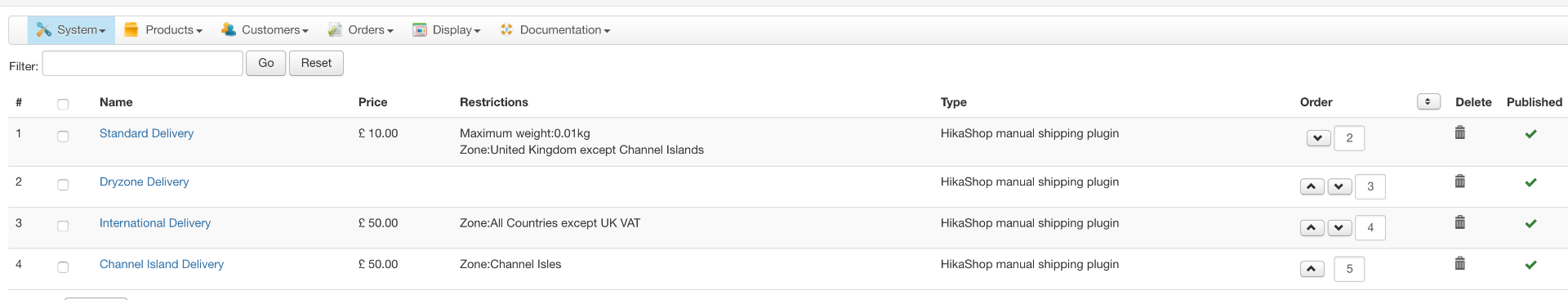Viewport: 1568px width, 300px height.
Task: Check the Standard Delivery row checkbox
Action: click(63, 137)
